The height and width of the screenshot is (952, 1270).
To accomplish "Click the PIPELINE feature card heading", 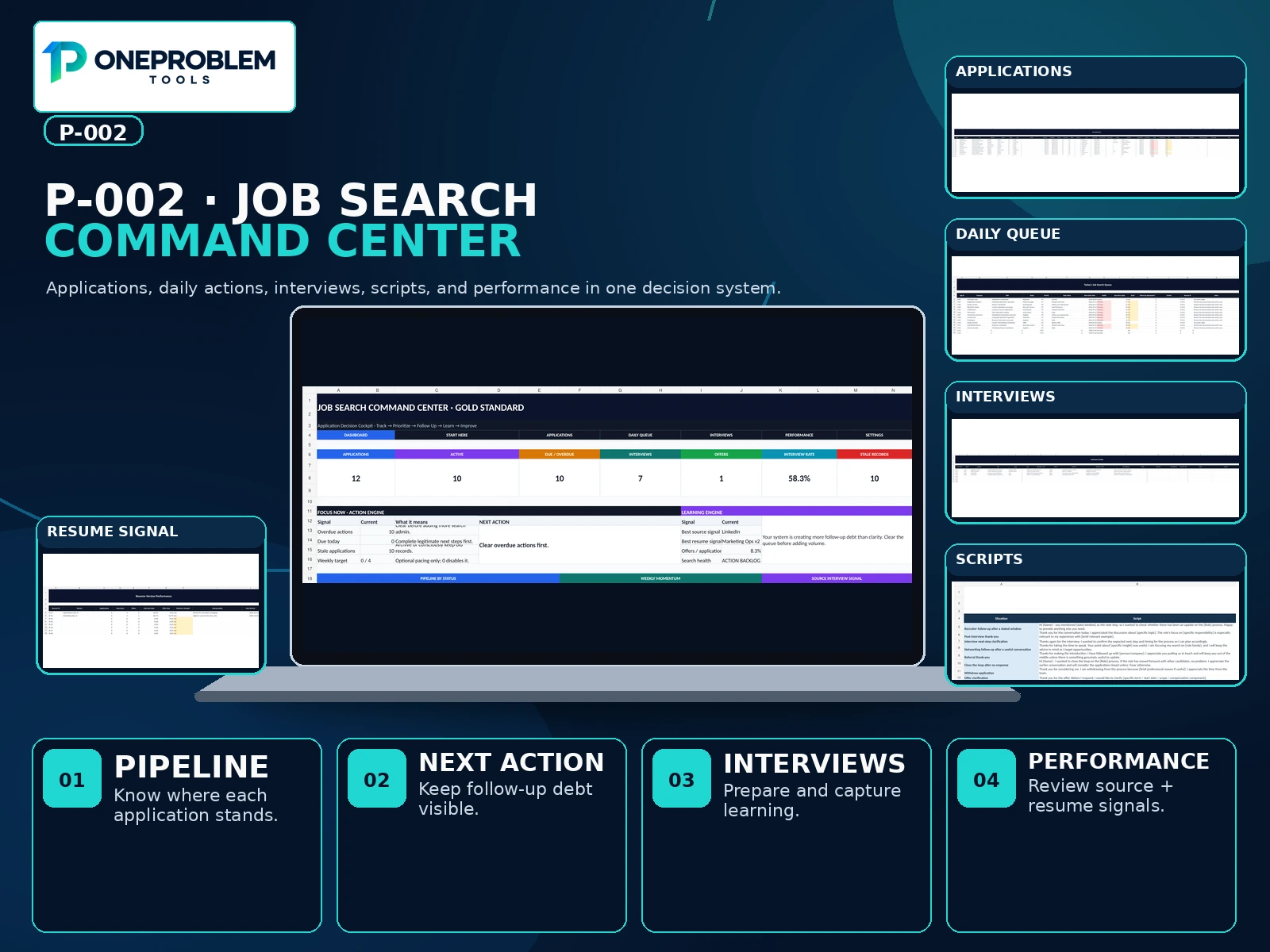I will pos(191,767).
